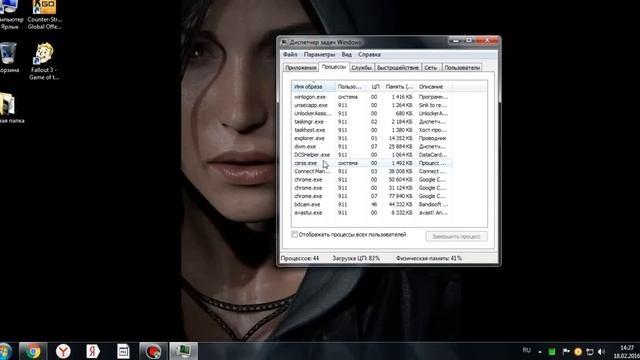
Task: Sort by the 'Память' column header
Action: (400, 87)
